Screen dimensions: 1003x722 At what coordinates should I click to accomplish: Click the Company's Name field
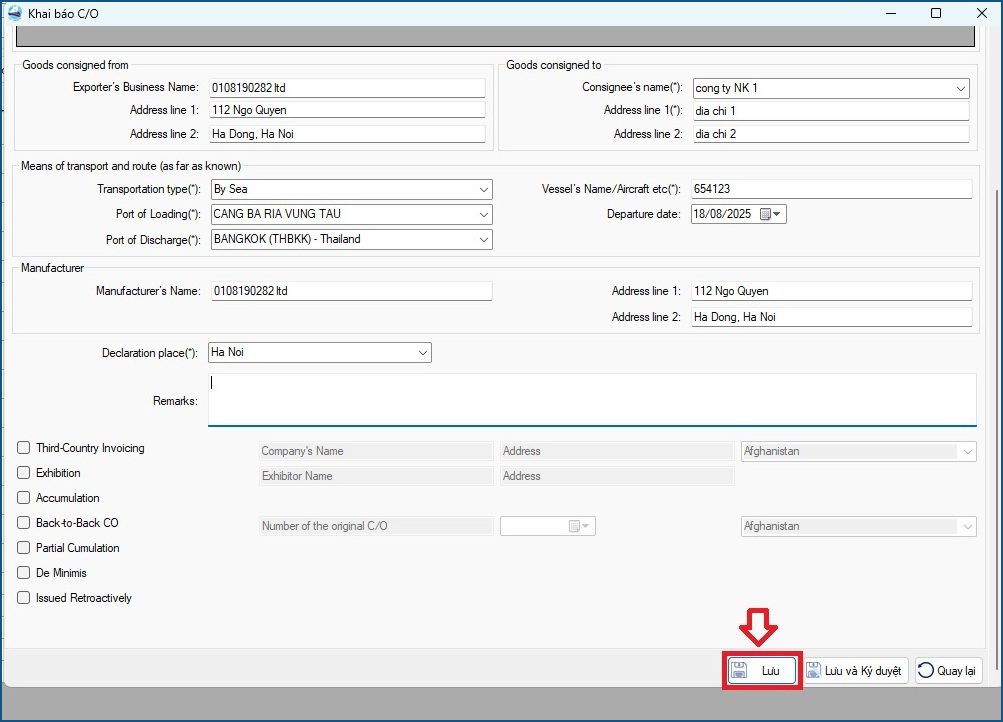point(376,451)
